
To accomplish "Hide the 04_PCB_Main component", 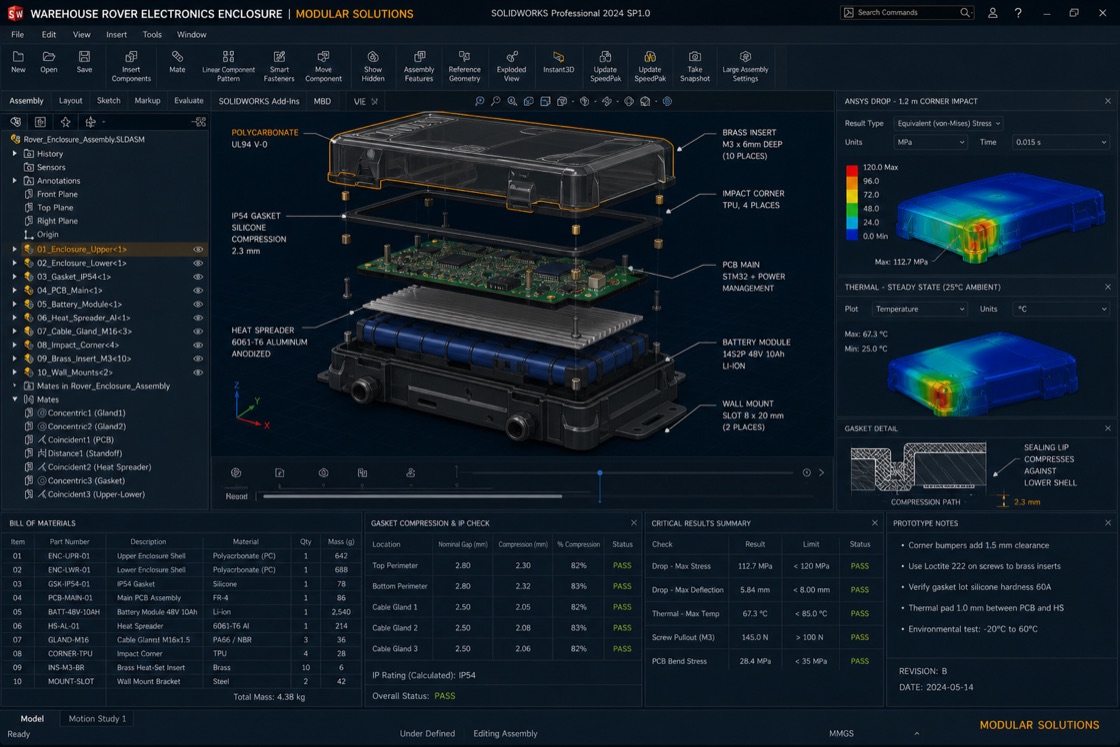I will pyautogui.click(x=198, y=291).
